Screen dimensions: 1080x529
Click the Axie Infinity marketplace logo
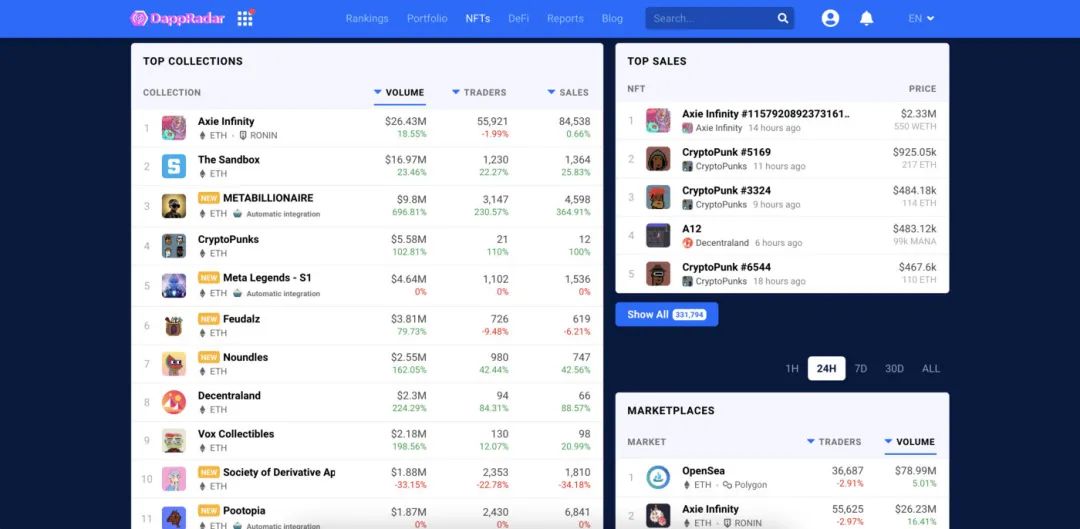658,516
